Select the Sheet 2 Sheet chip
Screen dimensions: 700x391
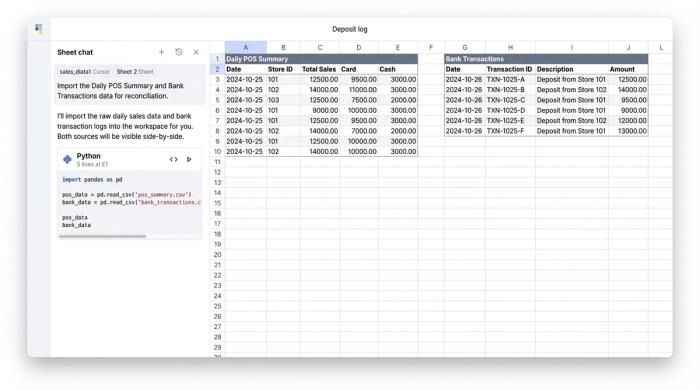click(x=135, y=71)
